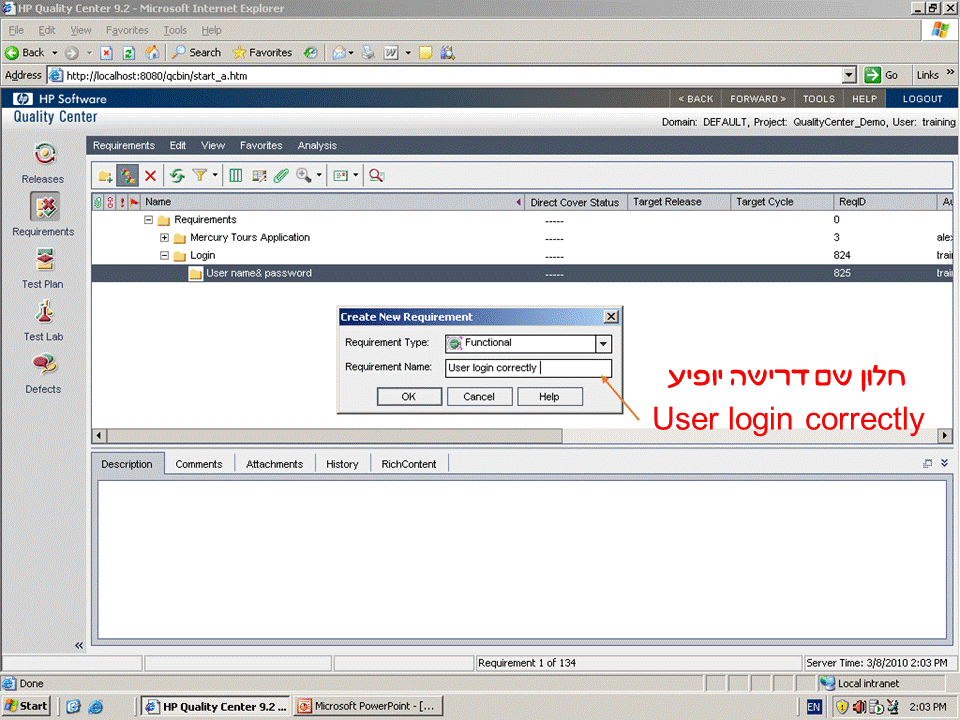Click the Select Columns icon
The height and width of the screenshot is (720, 960).
click(x=236, y=176)
